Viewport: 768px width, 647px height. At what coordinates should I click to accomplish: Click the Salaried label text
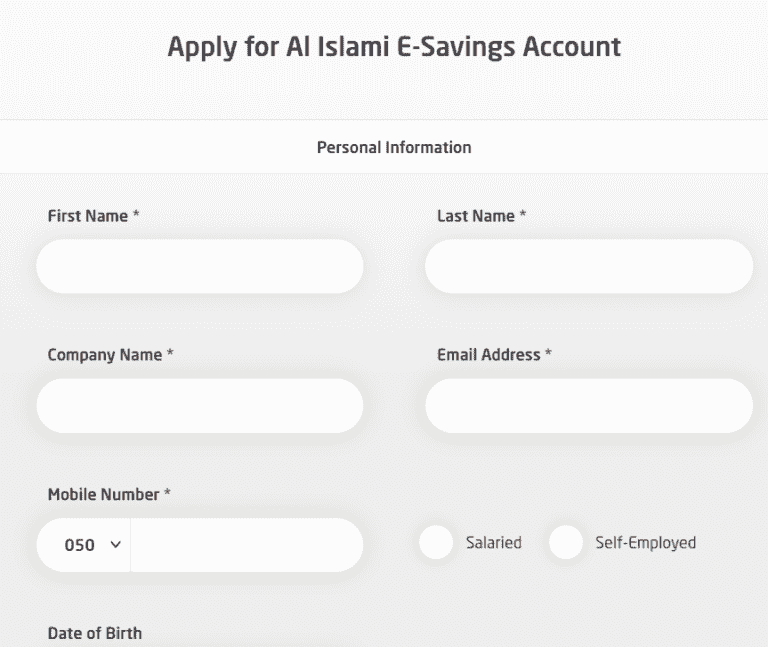[x=494, y=543]
